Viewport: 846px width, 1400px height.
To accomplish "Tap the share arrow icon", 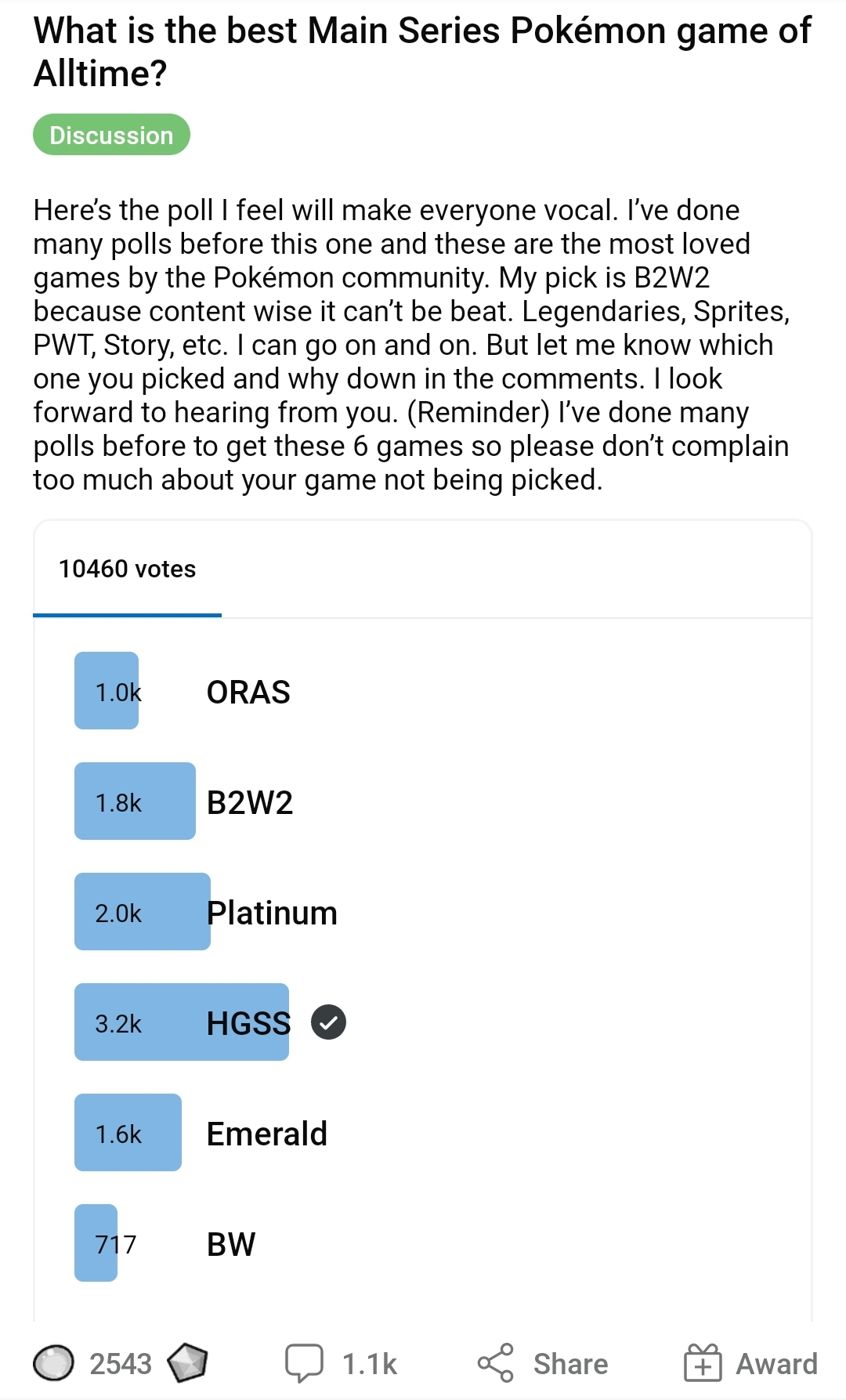I will click(x=496, y=1362).
